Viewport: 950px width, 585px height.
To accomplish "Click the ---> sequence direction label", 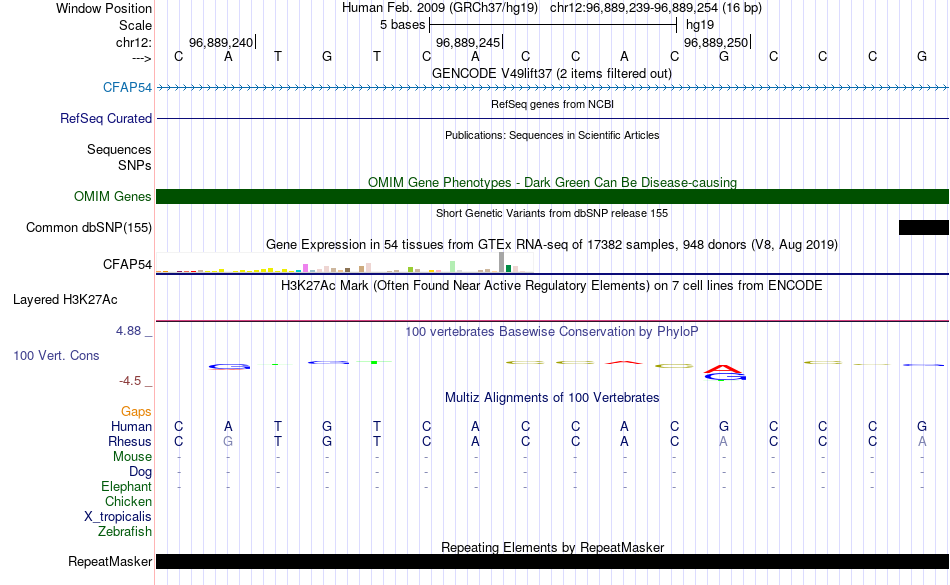I will tap(142, 58).
